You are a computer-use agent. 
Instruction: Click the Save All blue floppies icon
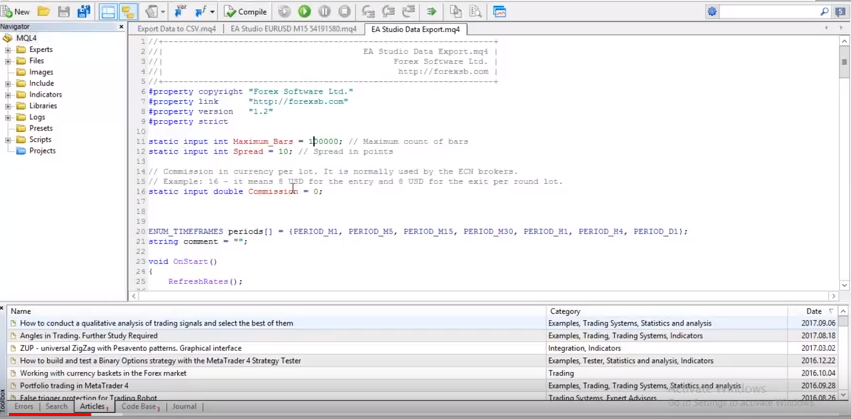[84, 11]
